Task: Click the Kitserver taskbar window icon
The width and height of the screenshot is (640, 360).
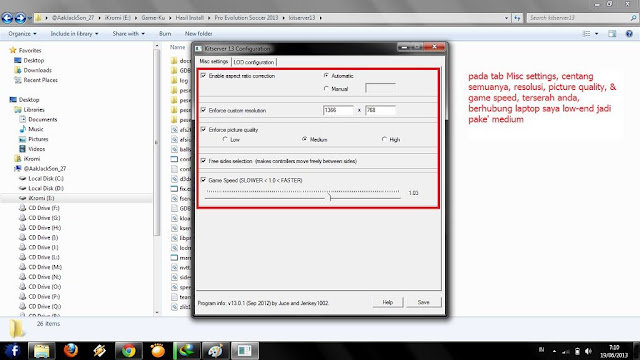Action: pyautogui.click(x=244, y=351)
